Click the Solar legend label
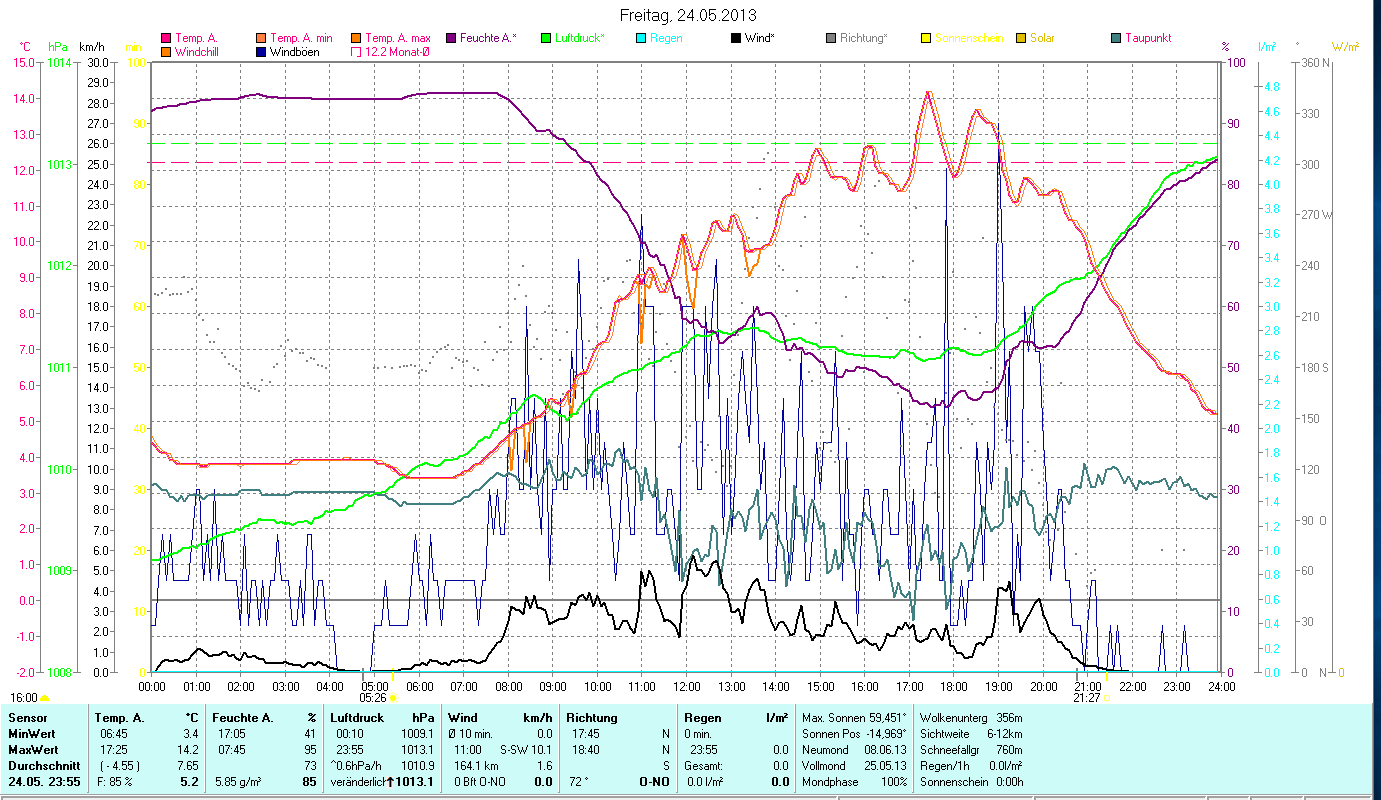This screenshot has width=1381, height=800. pyautogui.click(x=1042, y=38)
